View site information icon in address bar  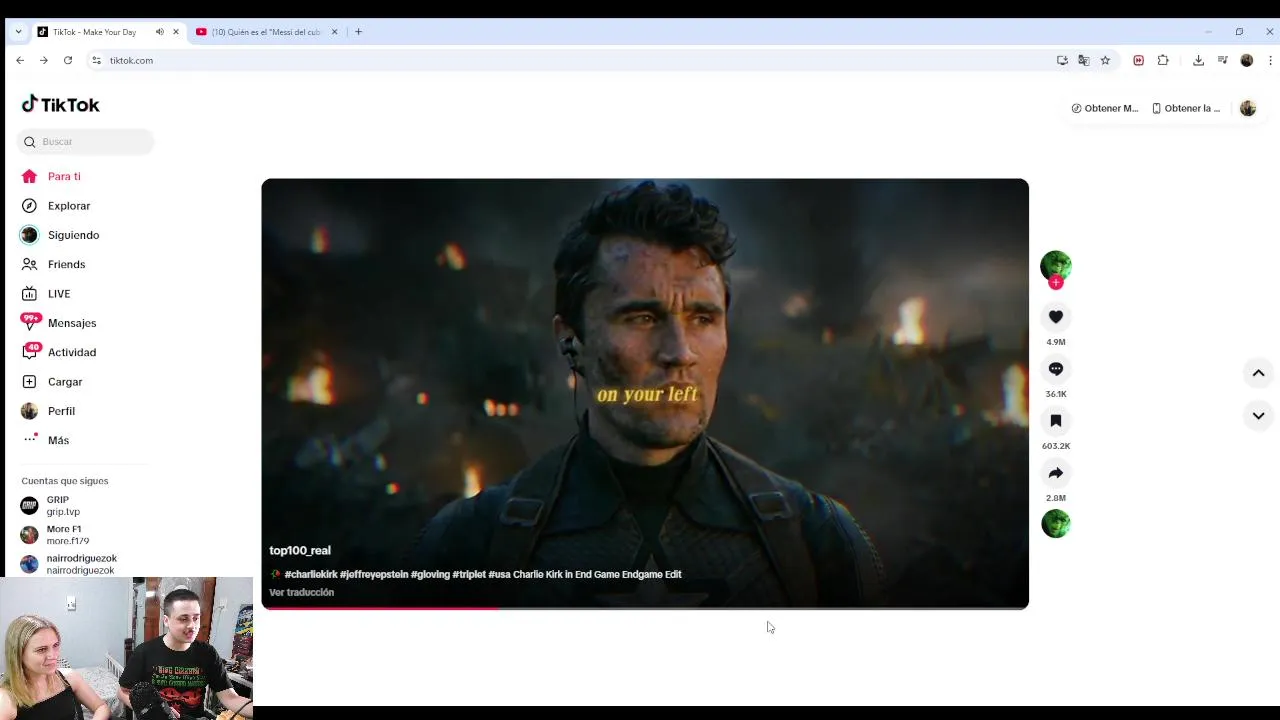[x=96, y=60]
